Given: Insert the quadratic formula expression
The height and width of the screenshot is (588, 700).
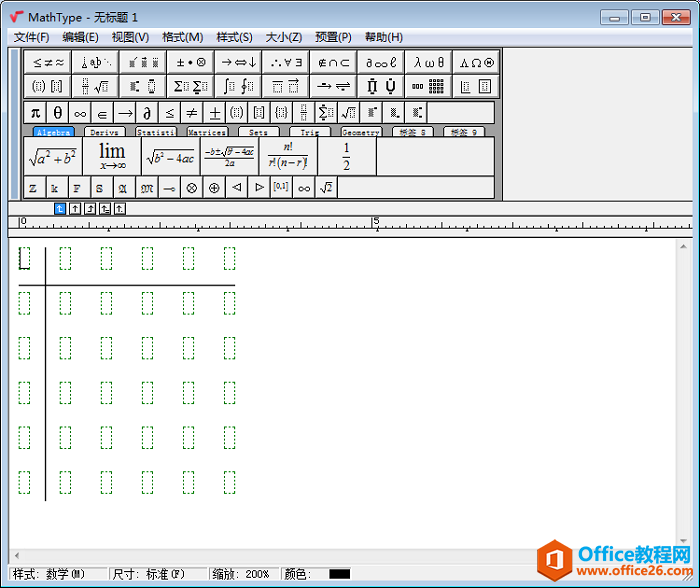Looking at the screenshot, I should pos(229,156).
